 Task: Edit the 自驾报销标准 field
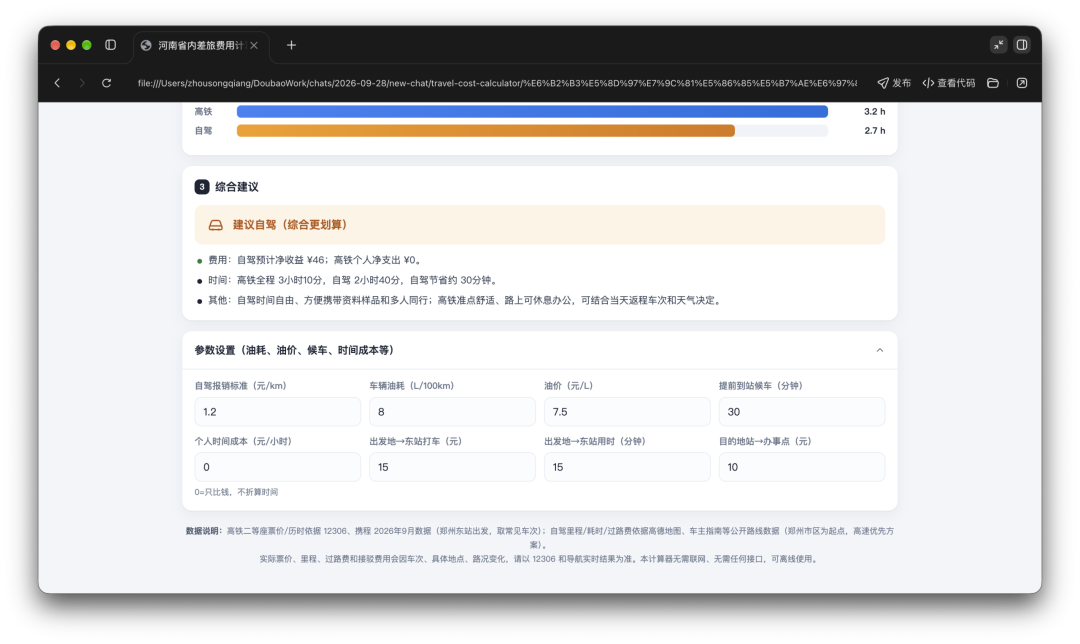tap(277, 412)
